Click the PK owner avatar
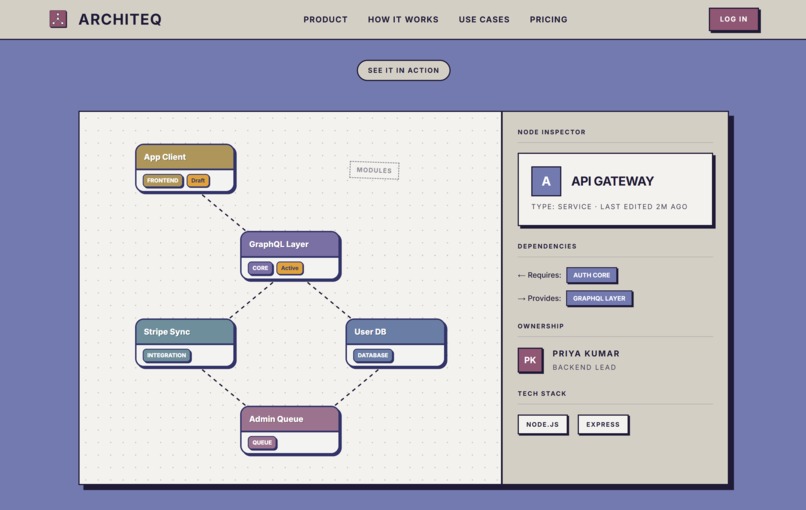This screenshot has width=806, height=510. point(530,360)
